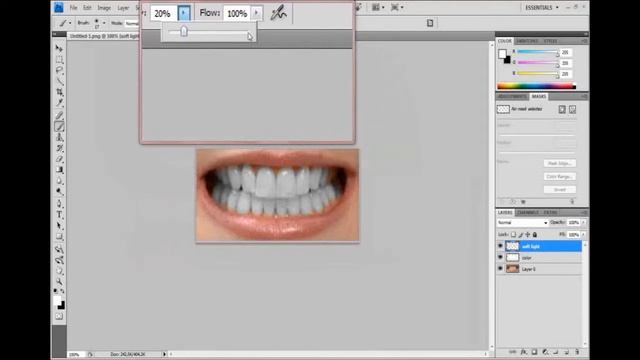Select the Gradient tool
640x360 pixels.
coord(60,170)
